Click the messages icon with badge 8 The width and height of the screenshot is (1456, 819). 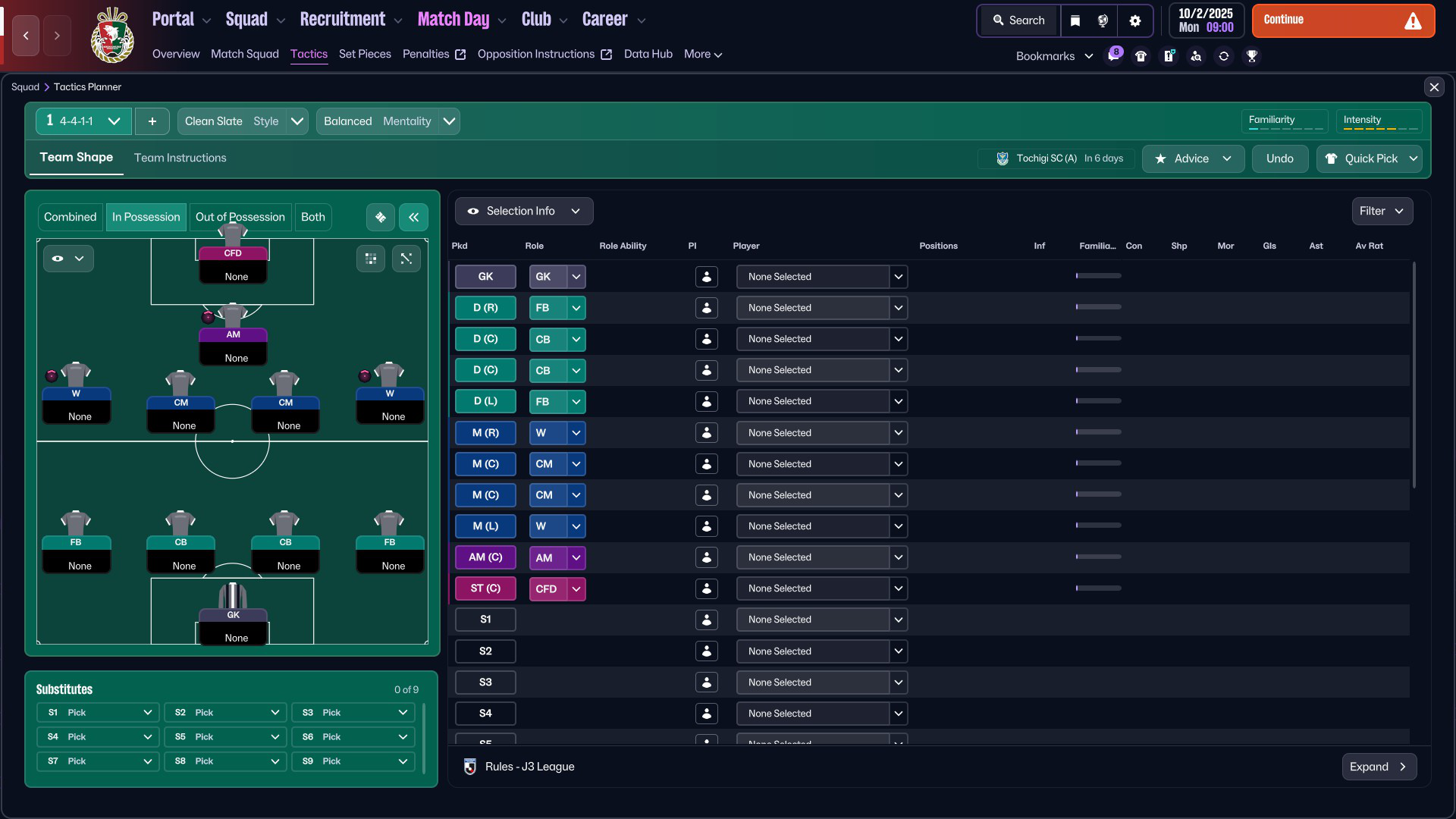click(1112, 55)
